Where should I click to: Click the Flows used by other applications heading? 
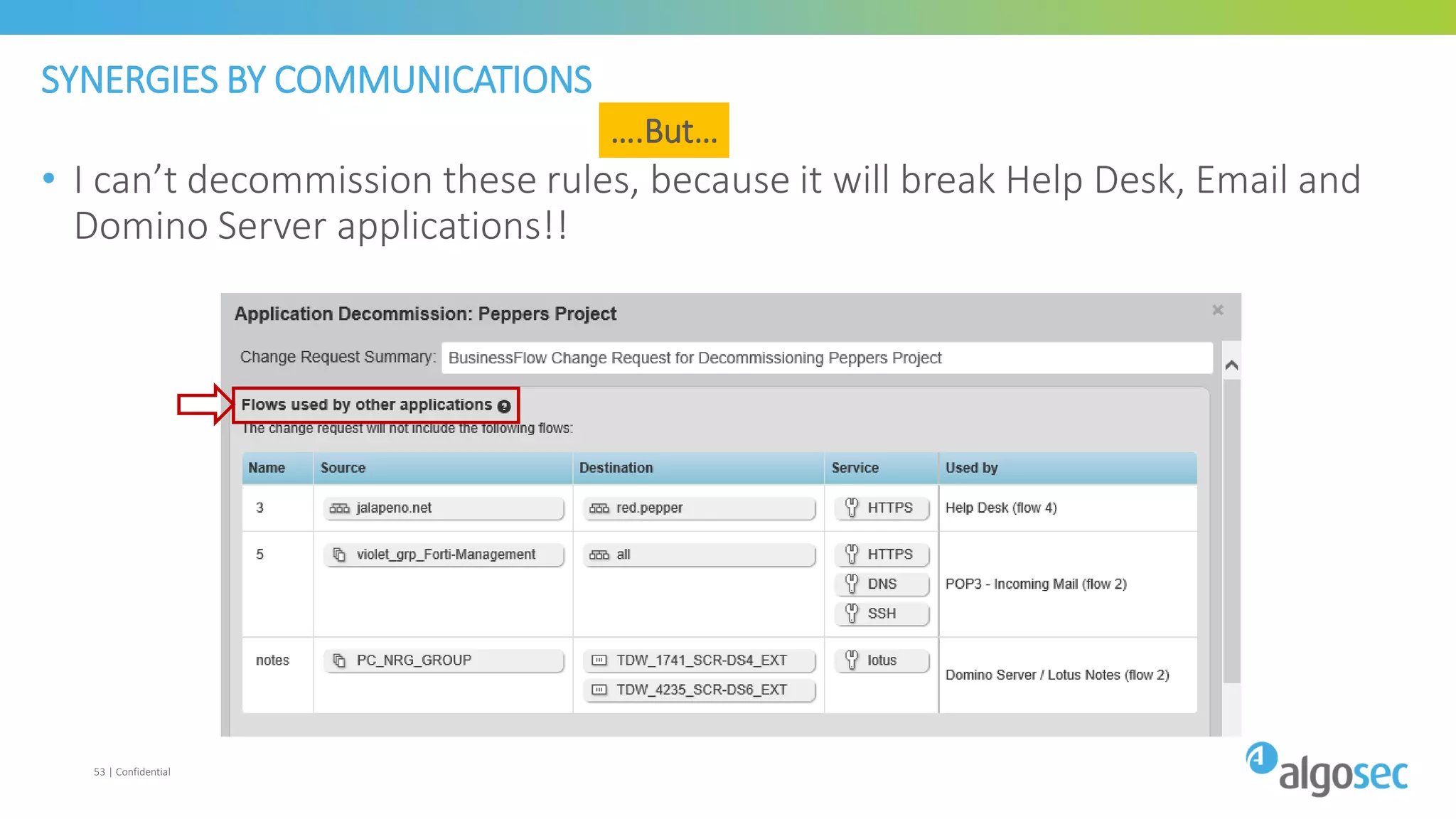coord(367,405)
